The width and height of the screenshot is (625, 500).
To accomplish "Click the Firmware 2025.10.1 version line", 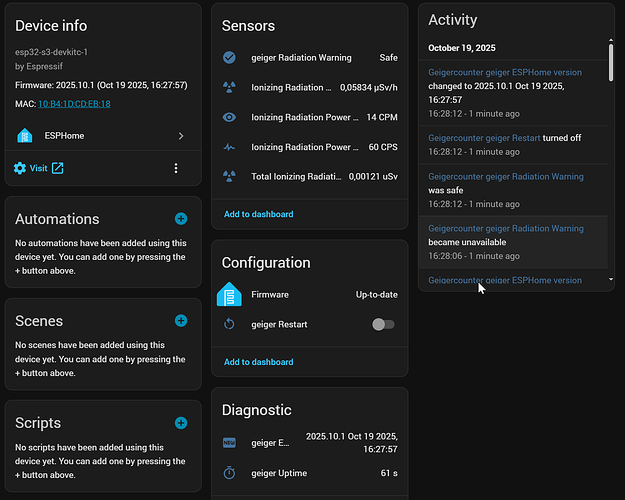I will [x=101, y=85].
